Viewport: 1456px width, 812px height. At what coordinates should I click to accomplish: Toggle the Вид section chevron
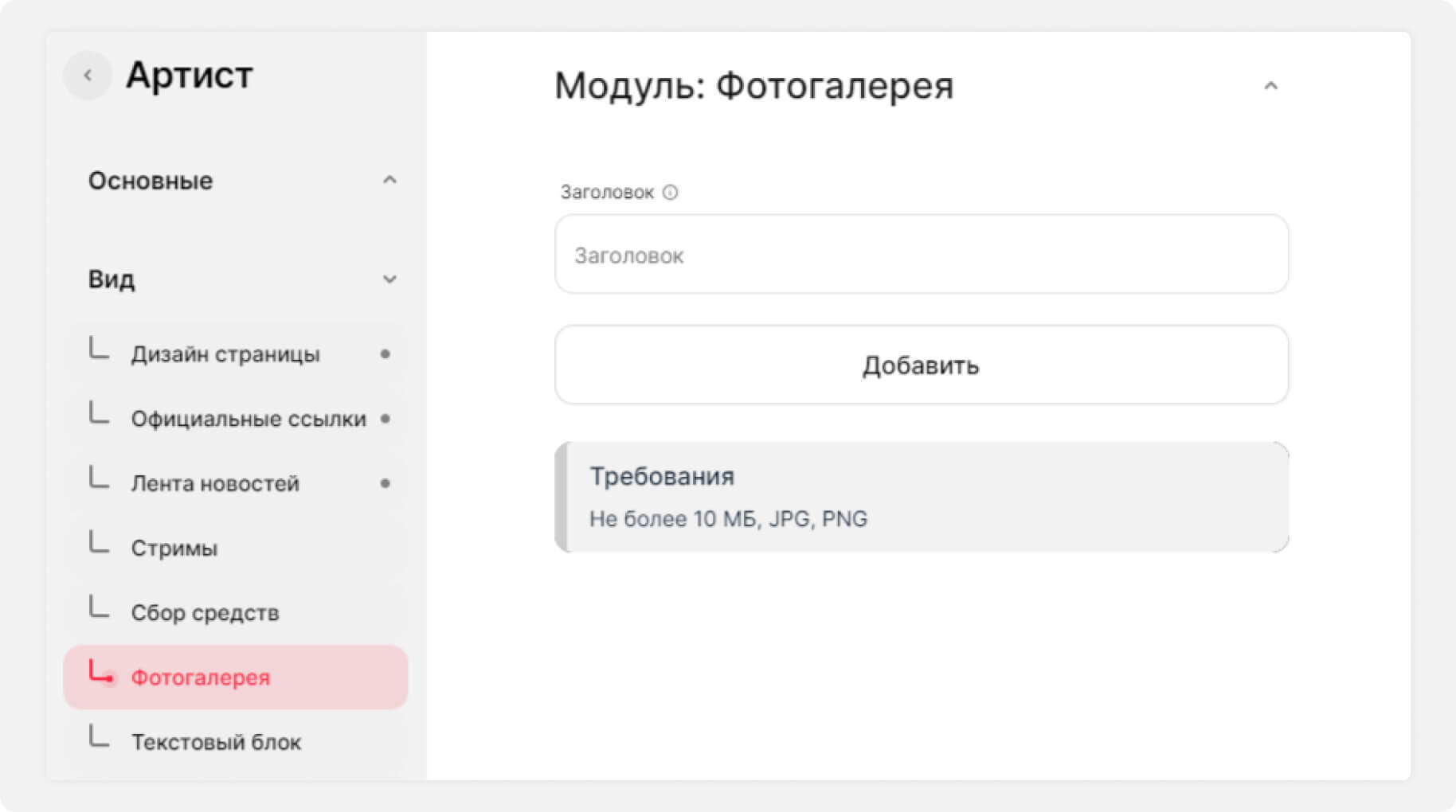[389, 279]
